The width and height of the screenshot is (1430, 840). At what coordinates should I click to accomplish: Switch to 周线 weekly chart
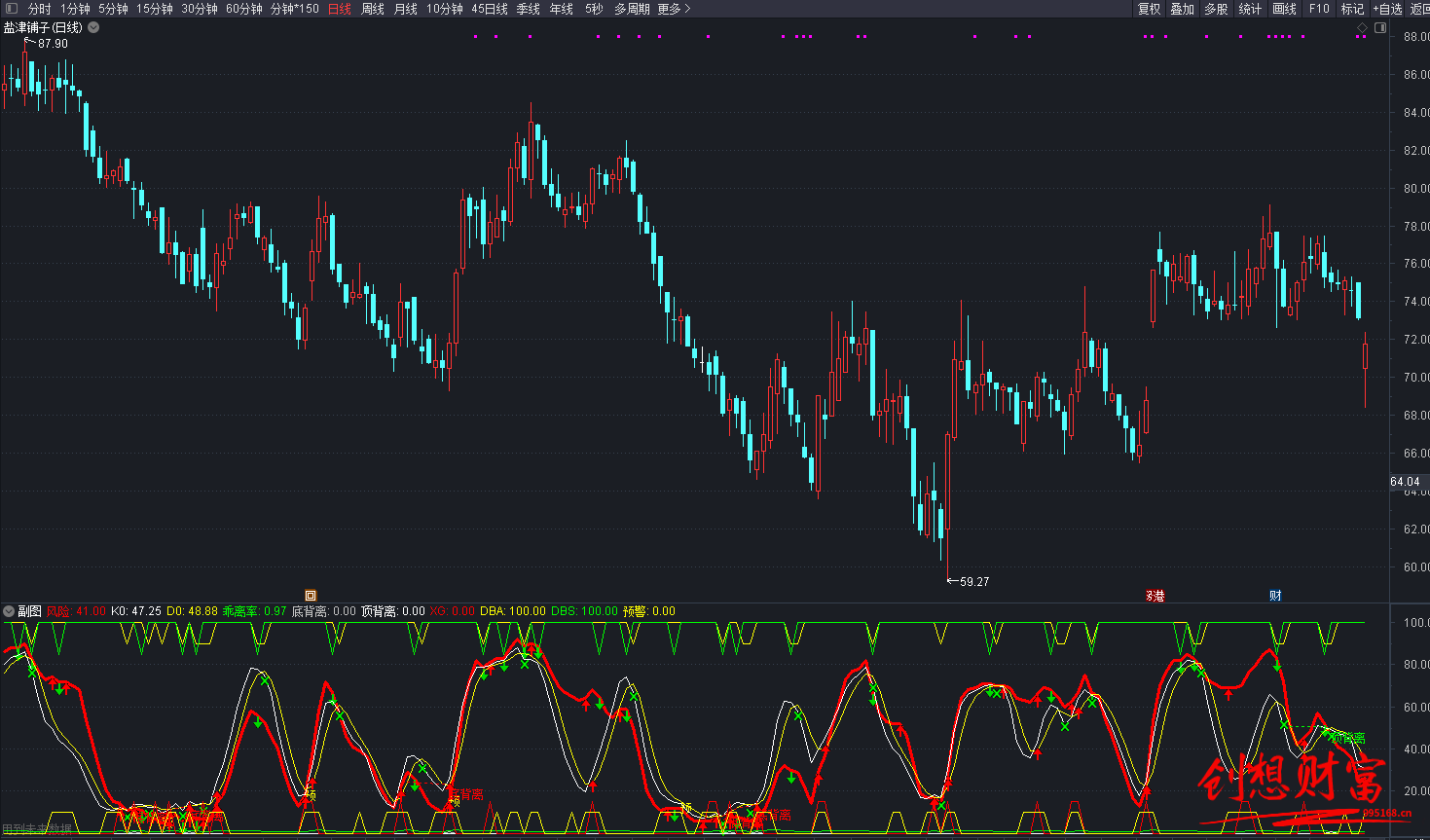373,9
